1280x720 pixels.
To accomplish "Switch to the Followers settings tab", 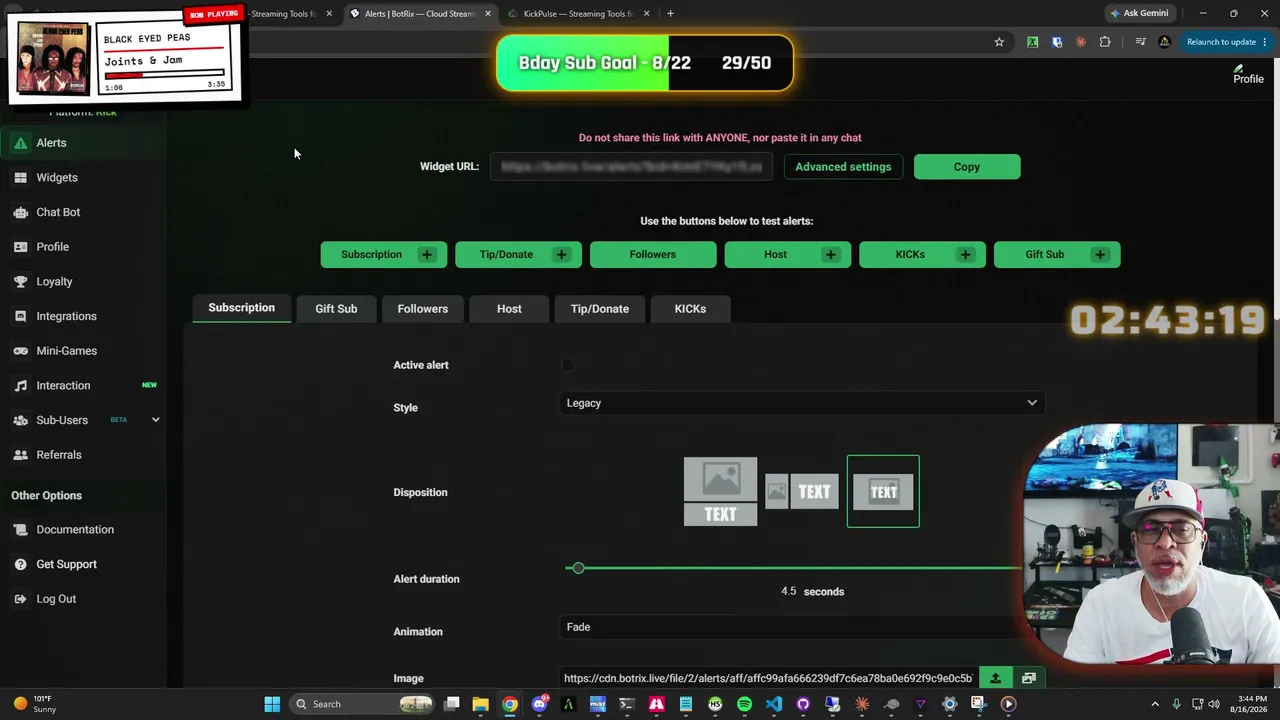I will point(422,309).
